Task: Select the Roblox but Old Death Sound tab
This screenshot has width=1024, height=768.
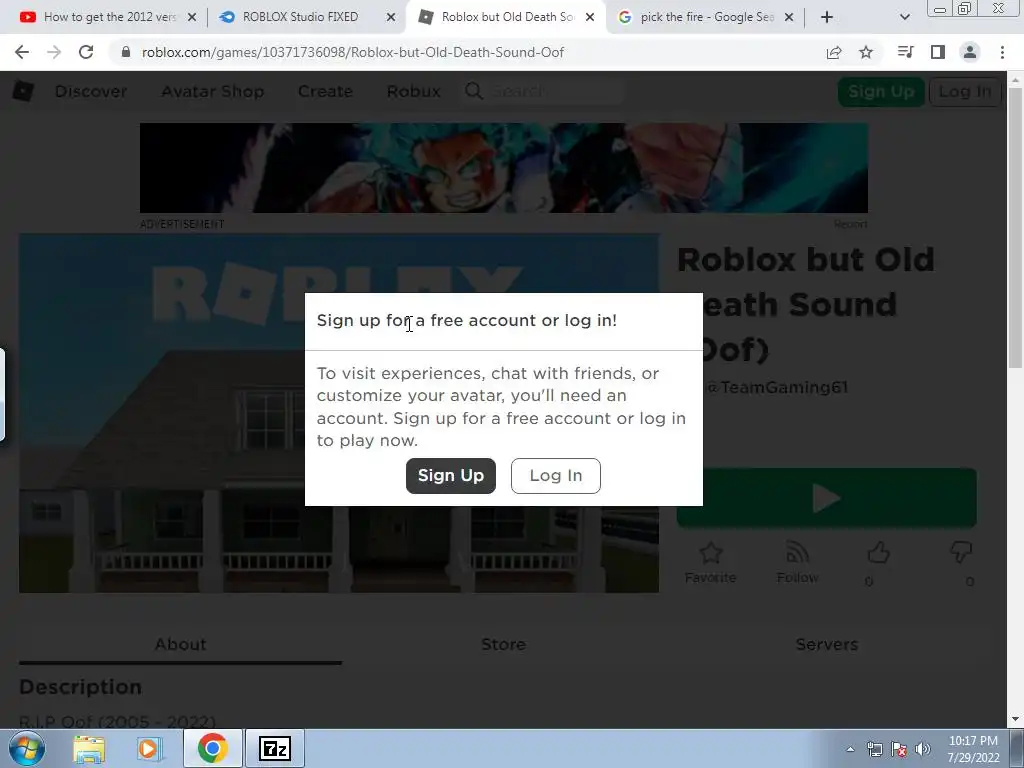Action: point(507,17)
